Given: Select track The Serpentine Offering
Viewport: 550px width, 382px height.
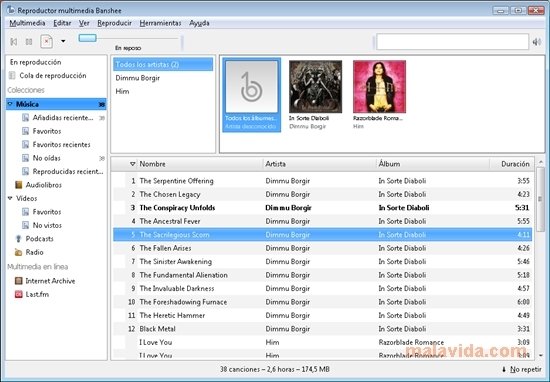Looking at the screenshot, I should tap(322, 181).
